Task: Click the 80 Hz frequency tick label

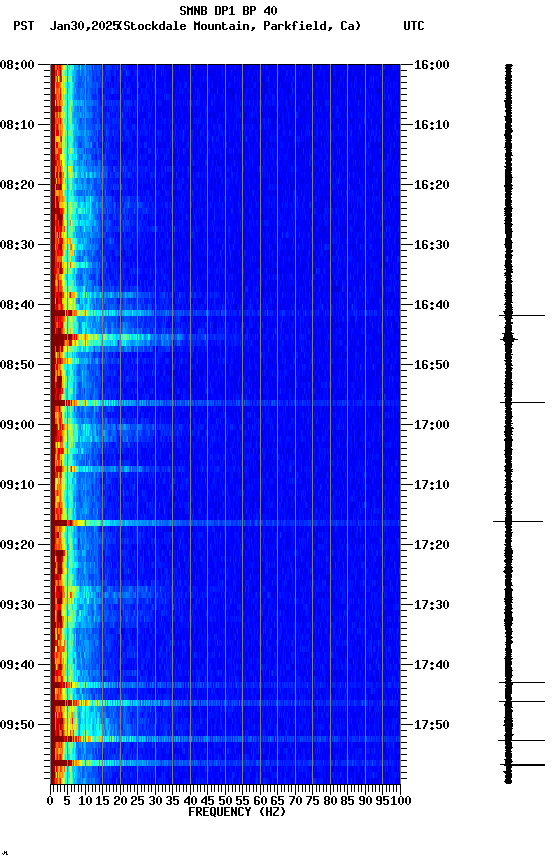Action: [330, 801]
